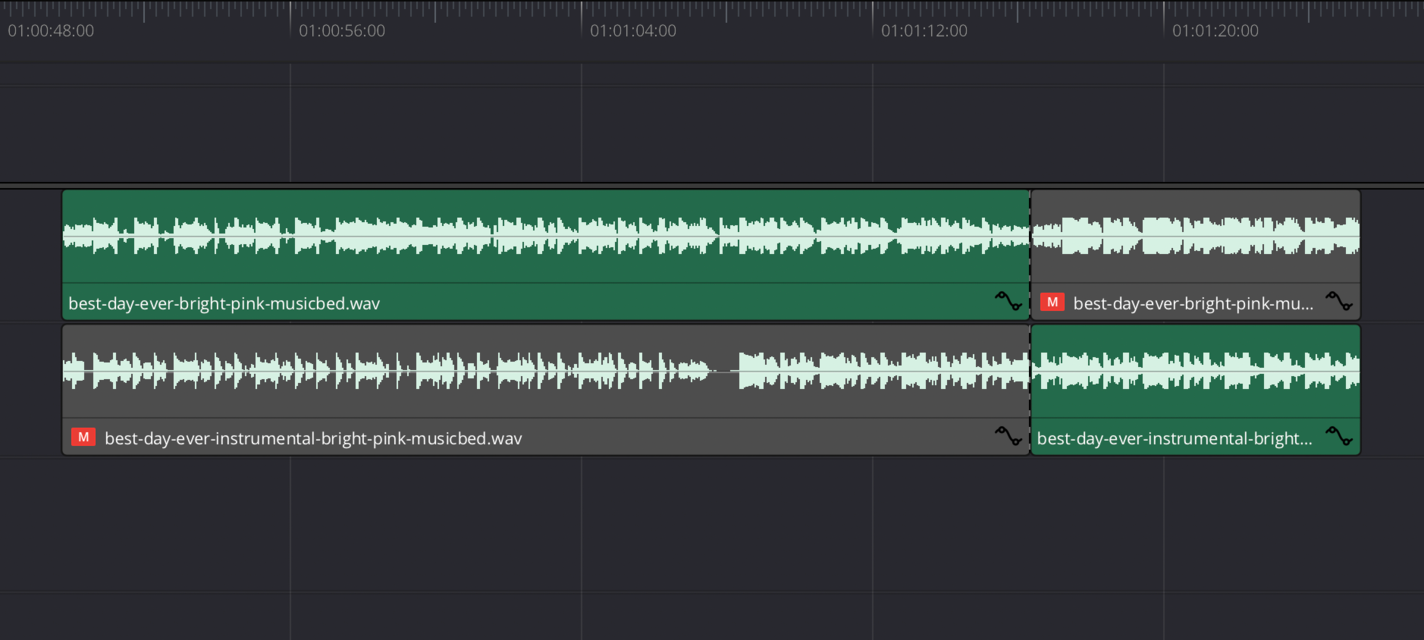Jump to 01:00:48:00 on the timeline ruler
Viewport: 1424px width, 640px height.
click(x=51, y=31)
